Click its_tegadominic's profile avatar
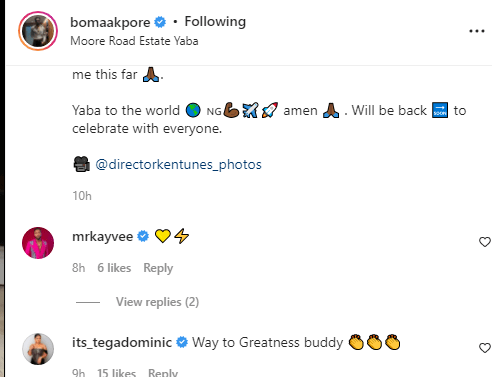The image size is (492, 377). pos(38,349)
